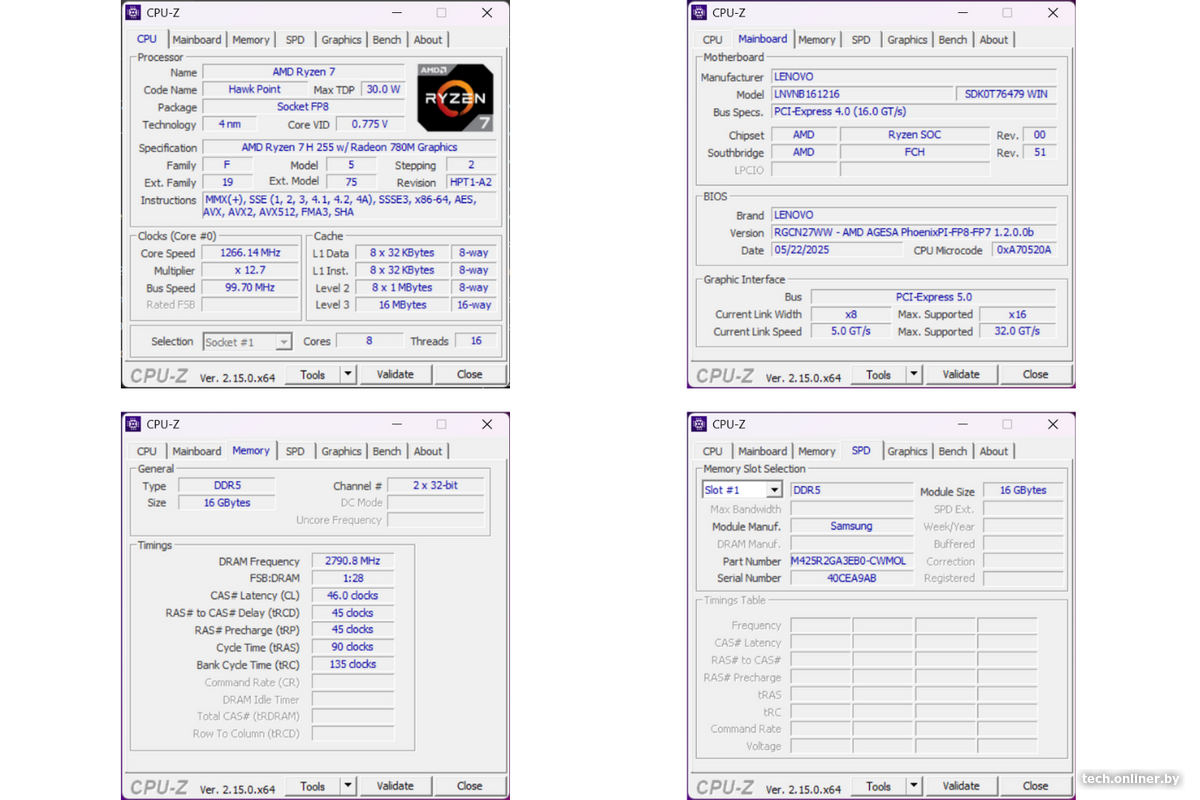
Task: Click the CPU-Z title bar icon in the SPD window
Action: pos(699,424)
